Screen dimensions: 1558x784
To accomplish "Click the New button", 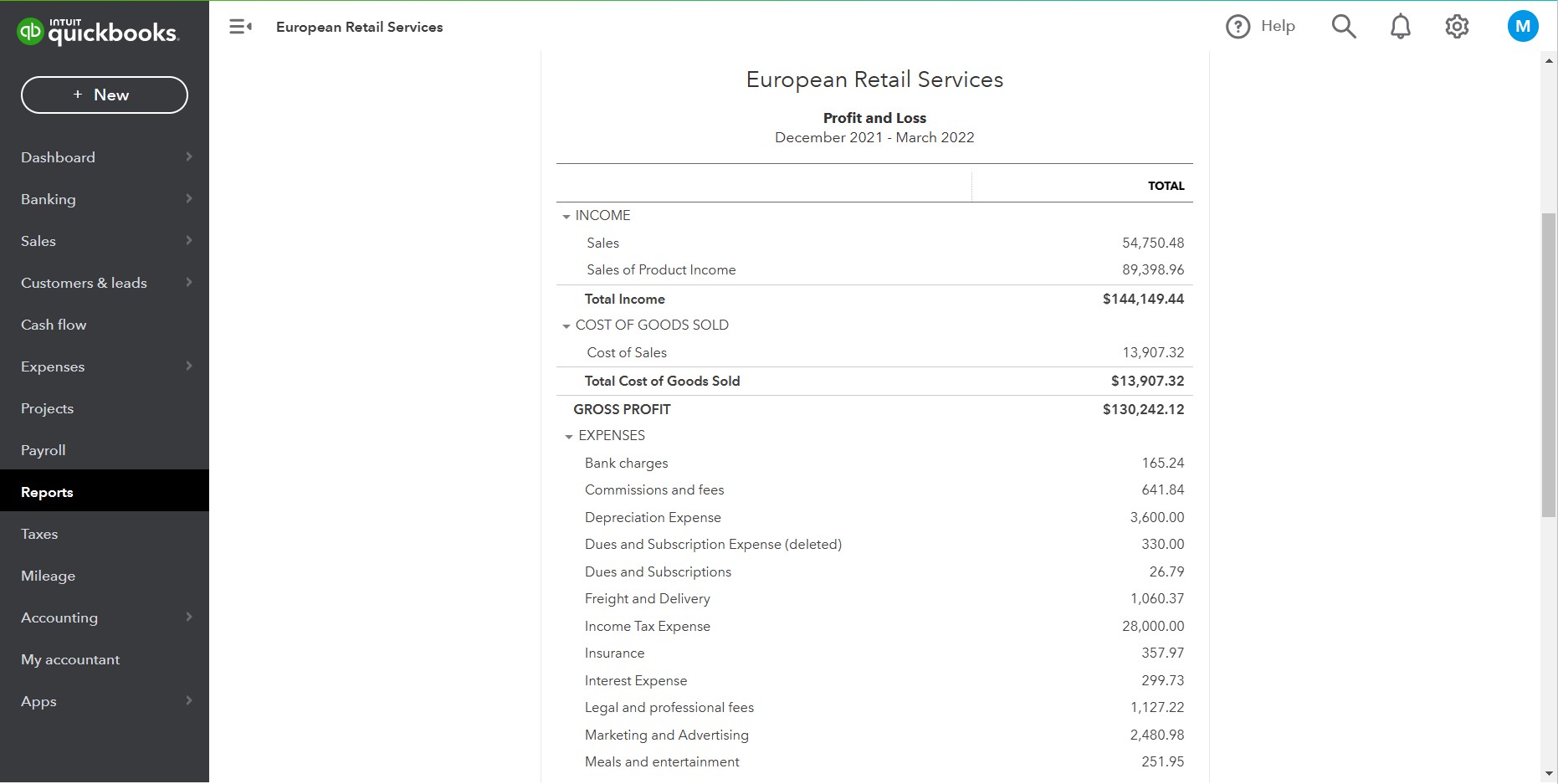I will point(105,95).
